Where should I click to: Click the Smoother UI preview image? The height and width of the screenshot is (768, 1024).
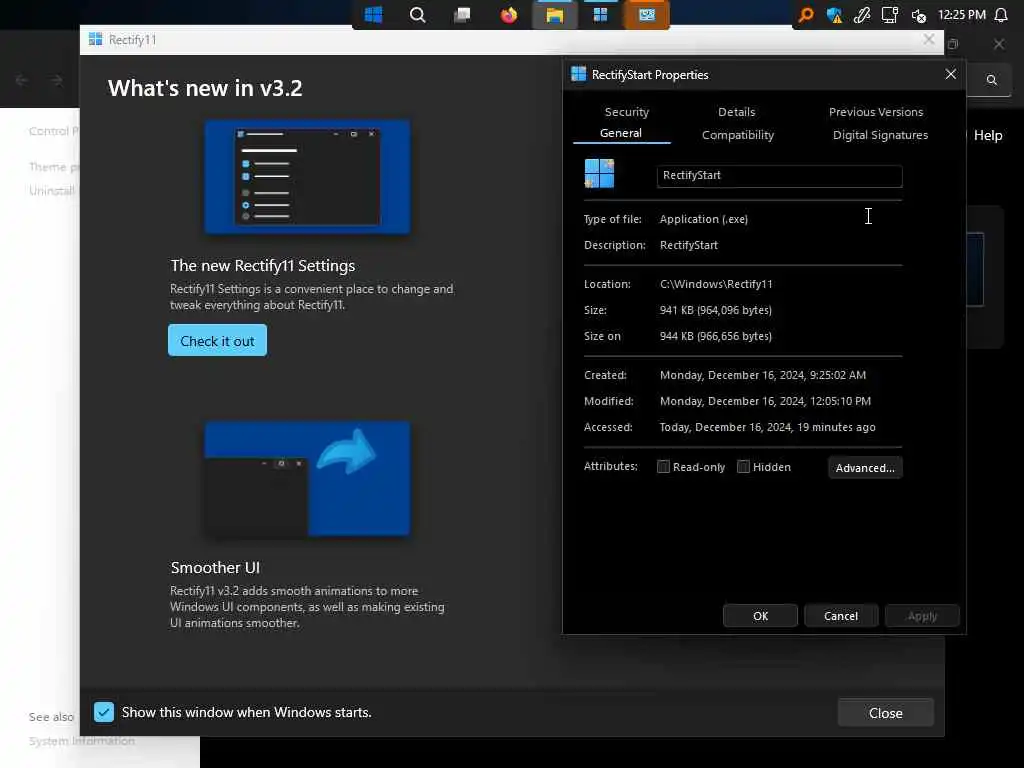point(308,479)
